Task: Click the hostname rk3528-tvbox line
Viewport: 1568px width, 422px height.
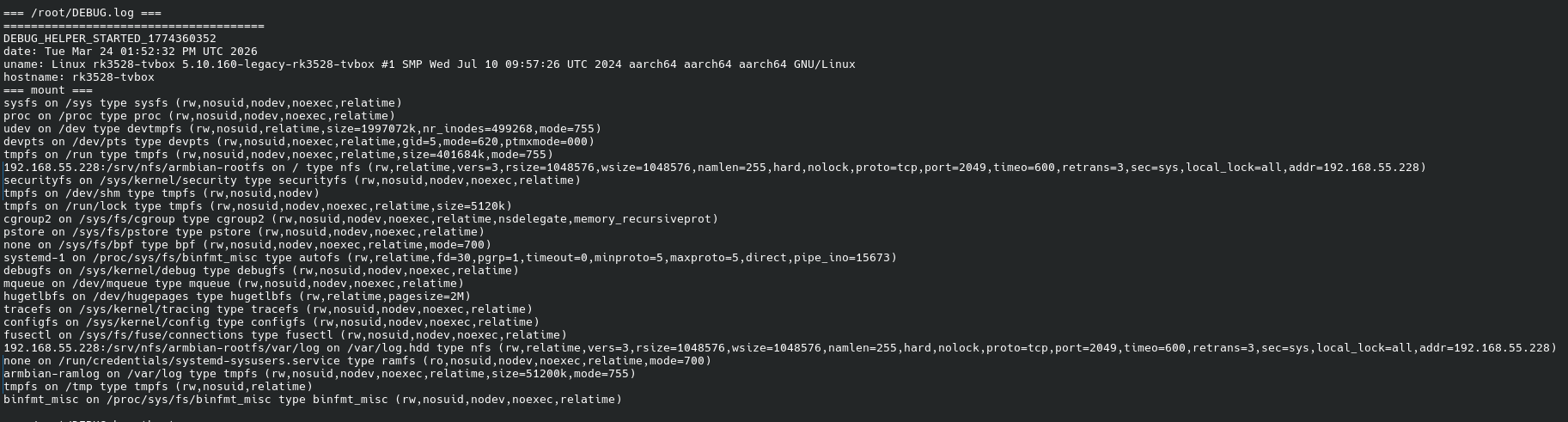Action: [78, 77]
